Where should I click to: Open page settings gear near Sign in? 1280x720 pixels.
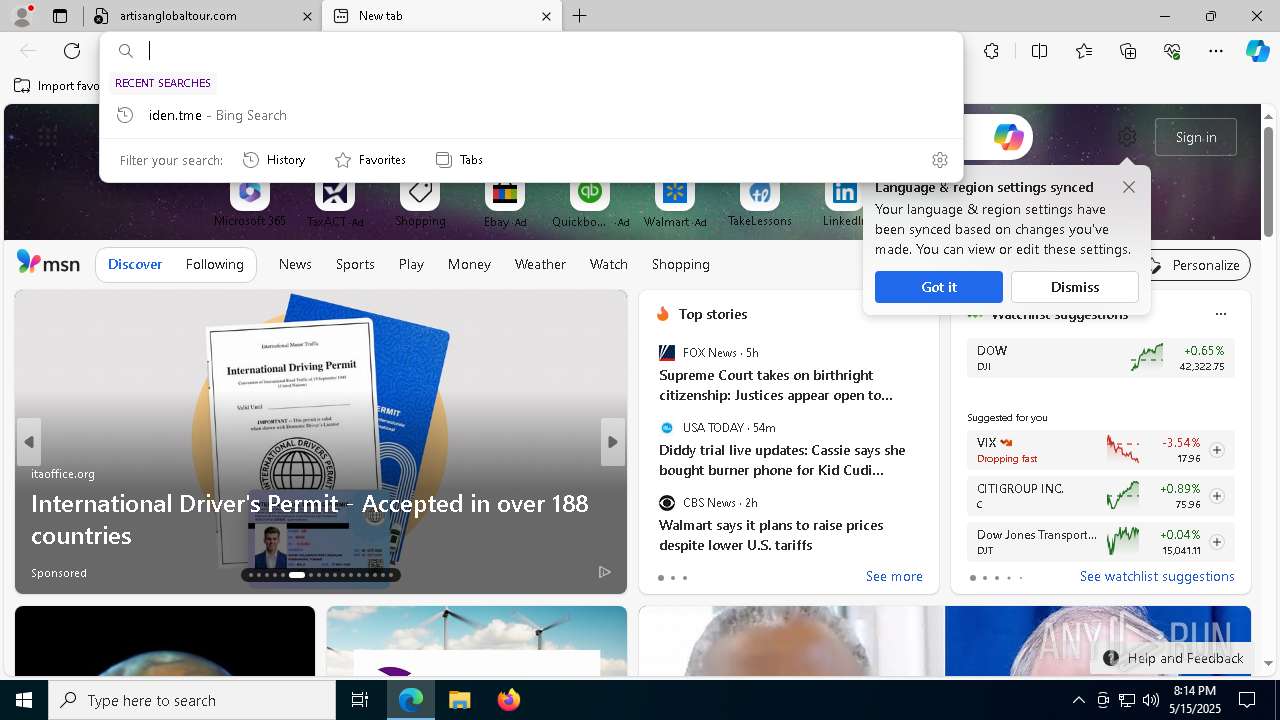[x=1127, y=137]
